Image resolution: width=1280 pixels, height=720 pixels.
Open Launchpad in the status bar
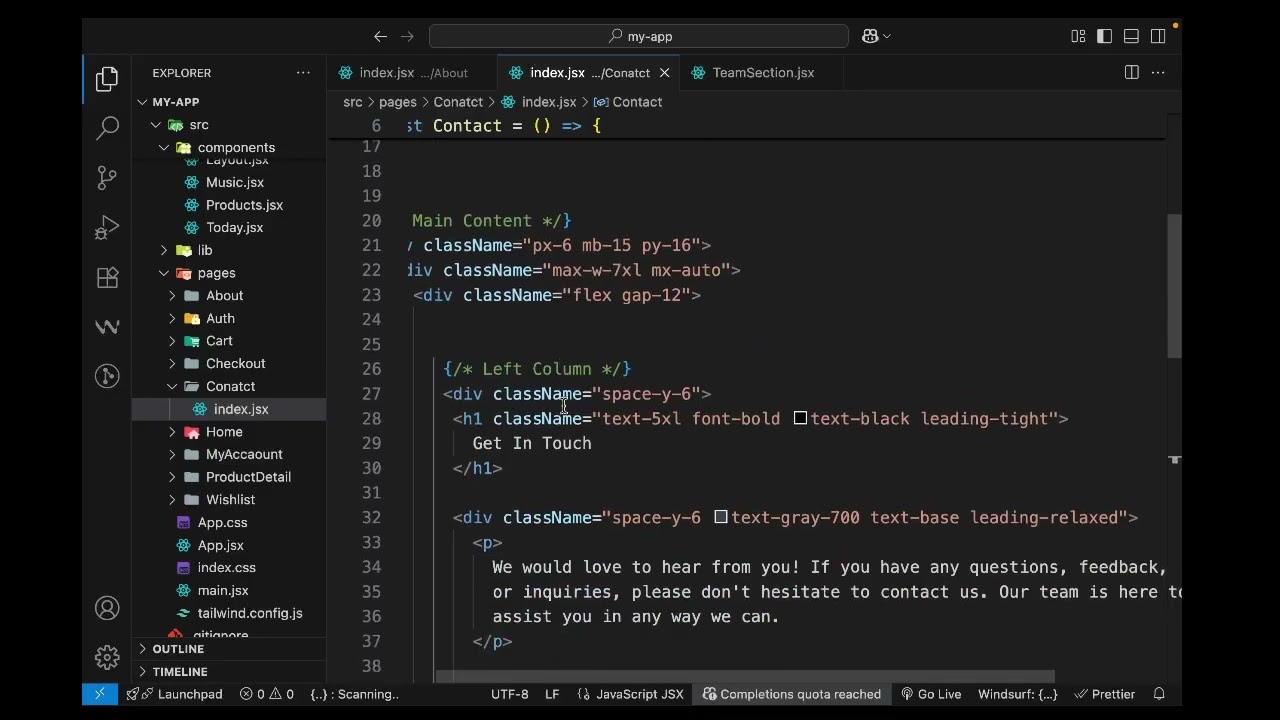coord(174,694)
